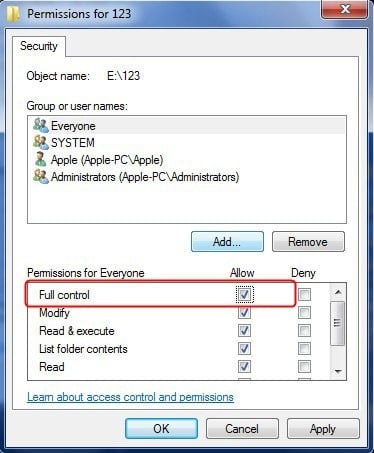The image size is (374, 453).
Task: Click the Apply button
Action: 323,429
